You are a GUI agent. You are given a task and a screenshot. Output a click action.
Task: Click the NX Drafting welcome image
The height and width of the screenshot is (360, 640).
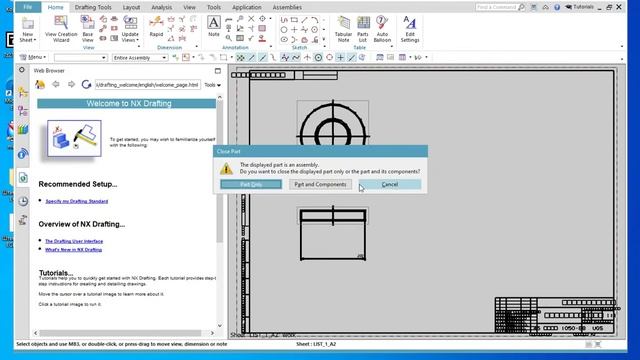(x=74, y=138)
